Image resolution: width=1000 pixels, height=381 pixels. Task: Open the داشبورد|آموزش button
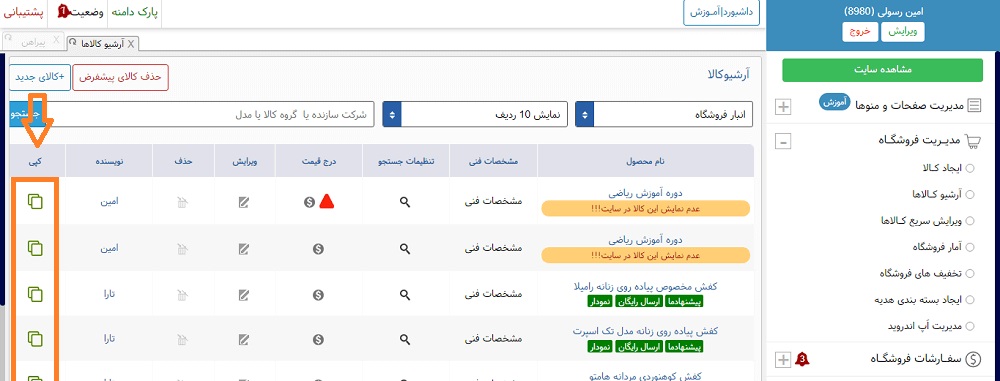pos(721,12)
